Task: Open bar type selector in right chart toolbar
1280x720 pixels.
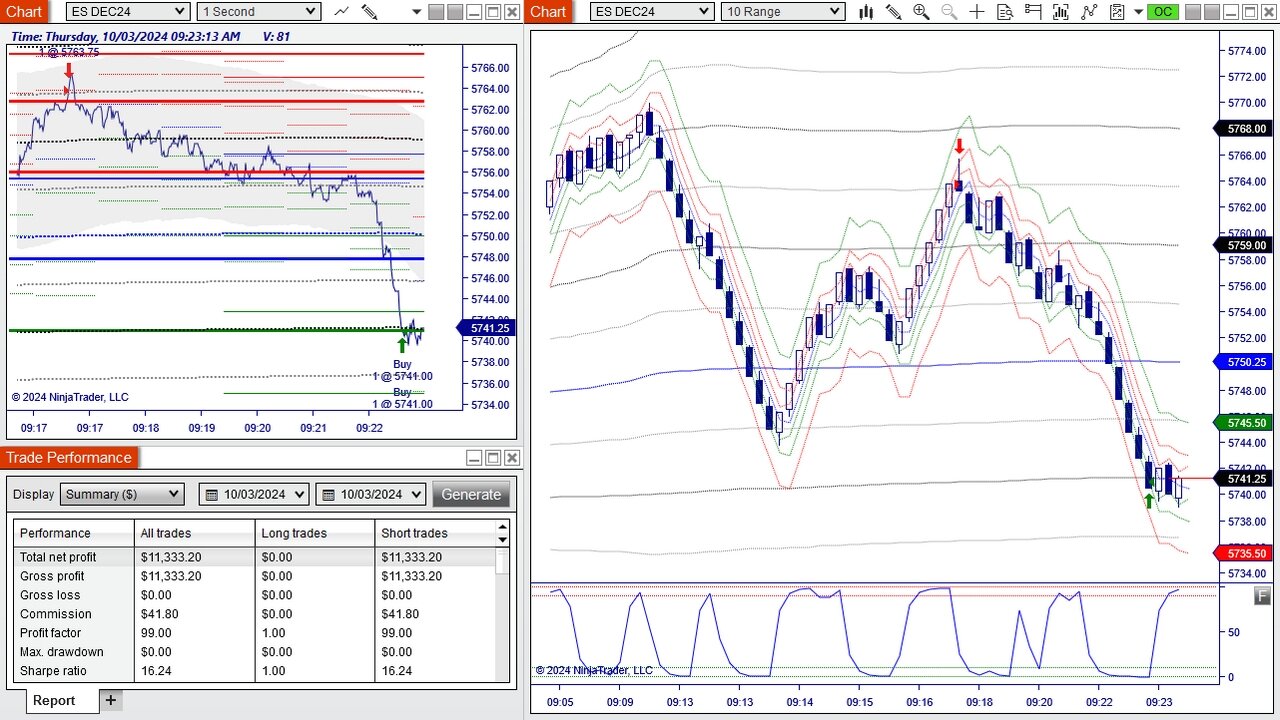Action: coord(866,12)
